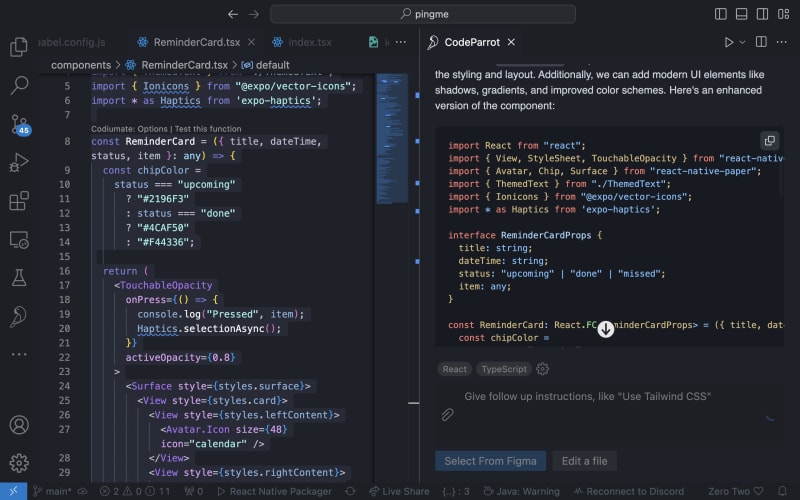Split the CodeParrot editor right
The width and height of the screenshot is (800, 500).
(x=761, y=42)
